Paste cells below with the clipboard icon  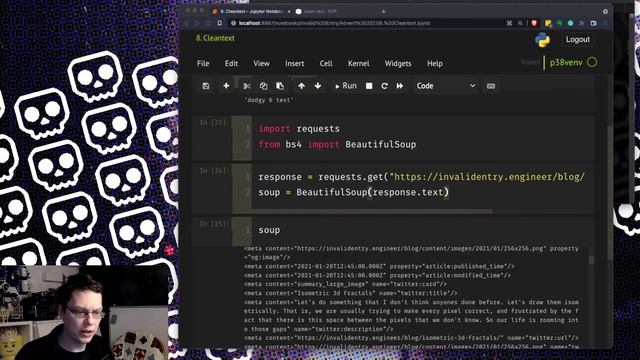[280, 86]
